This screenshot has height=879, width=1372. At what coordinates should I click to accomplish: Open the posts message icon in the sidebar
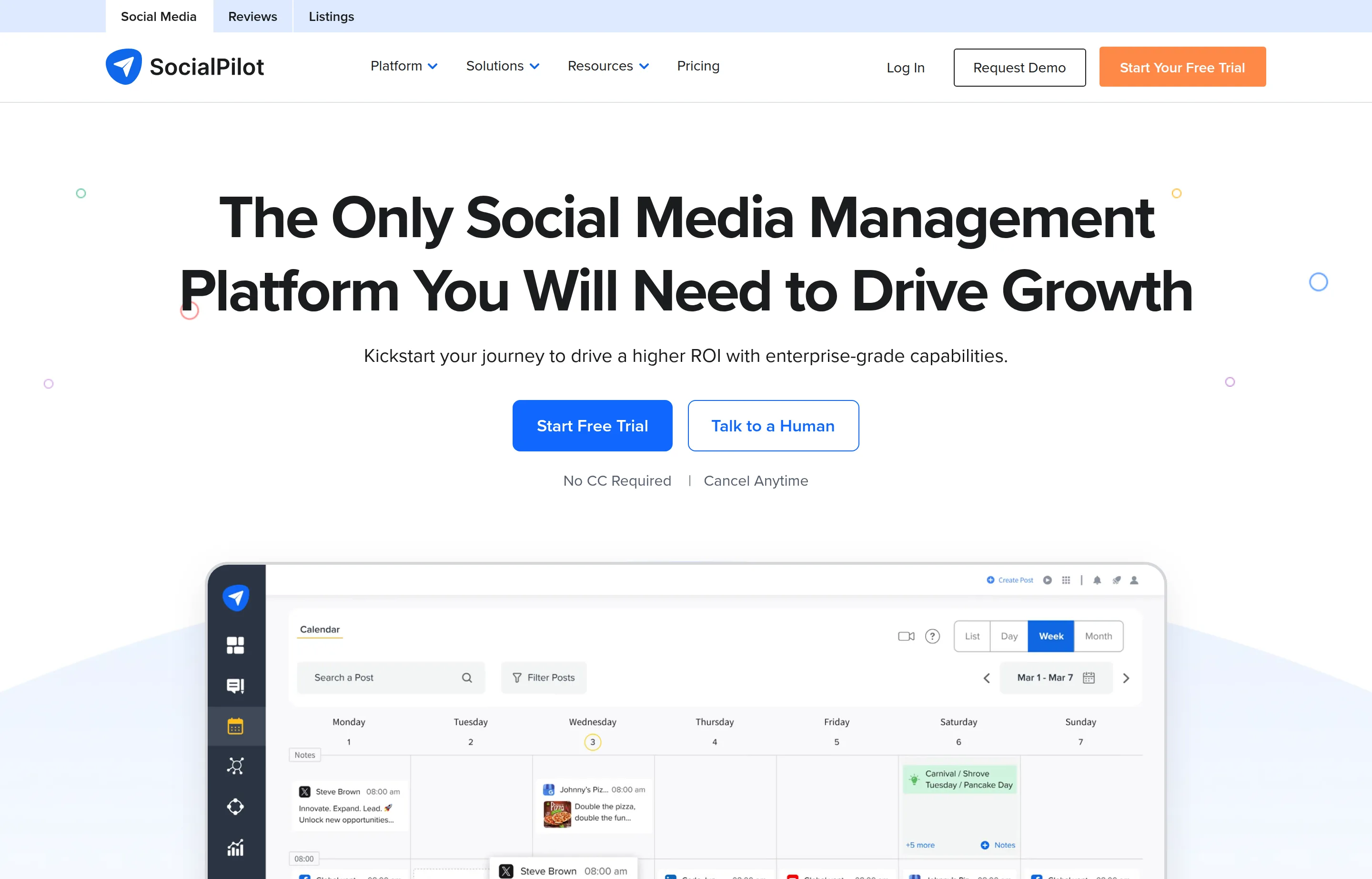235,686
